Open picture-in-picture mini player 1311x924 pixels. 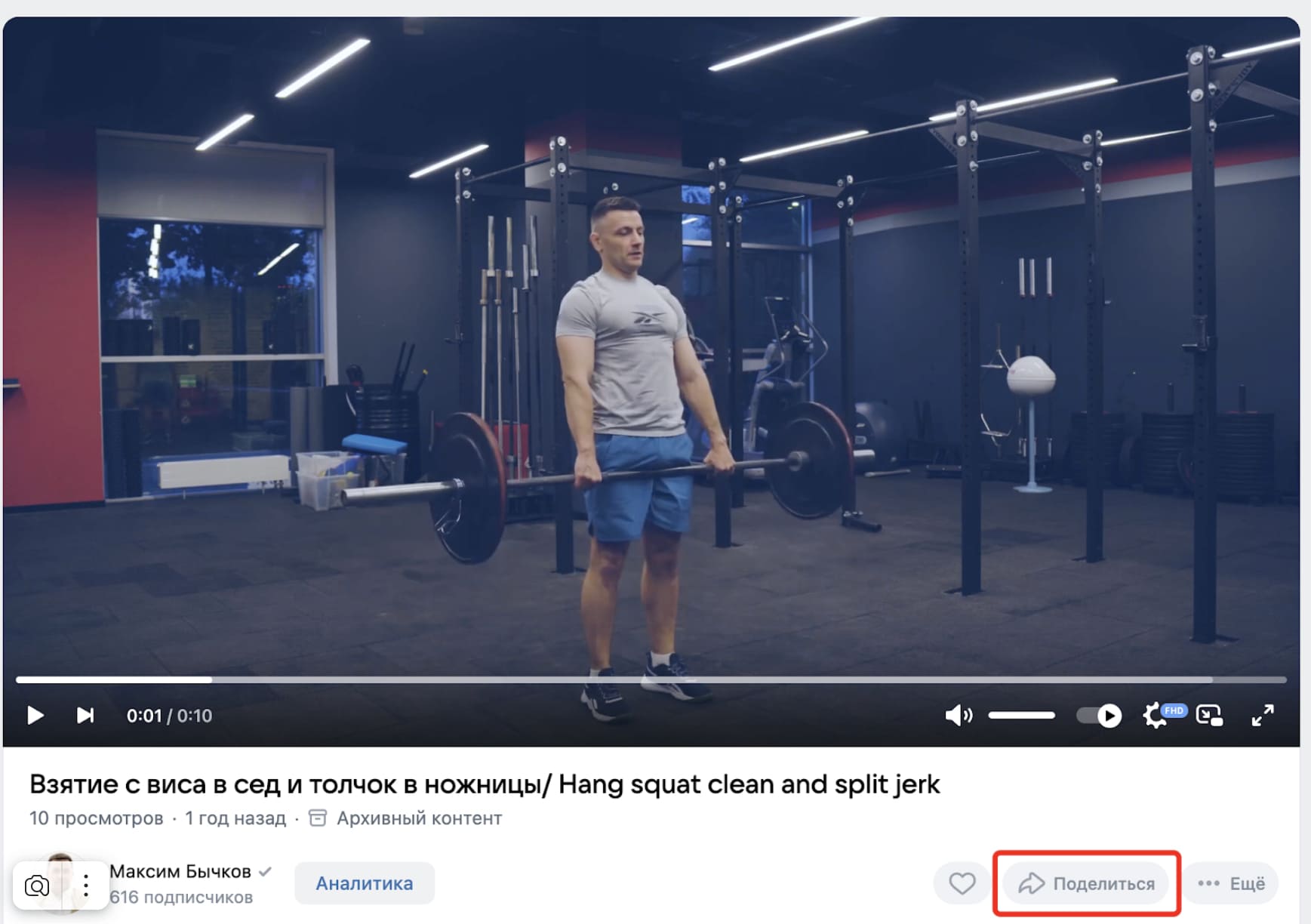click(x=1209, y=715)
